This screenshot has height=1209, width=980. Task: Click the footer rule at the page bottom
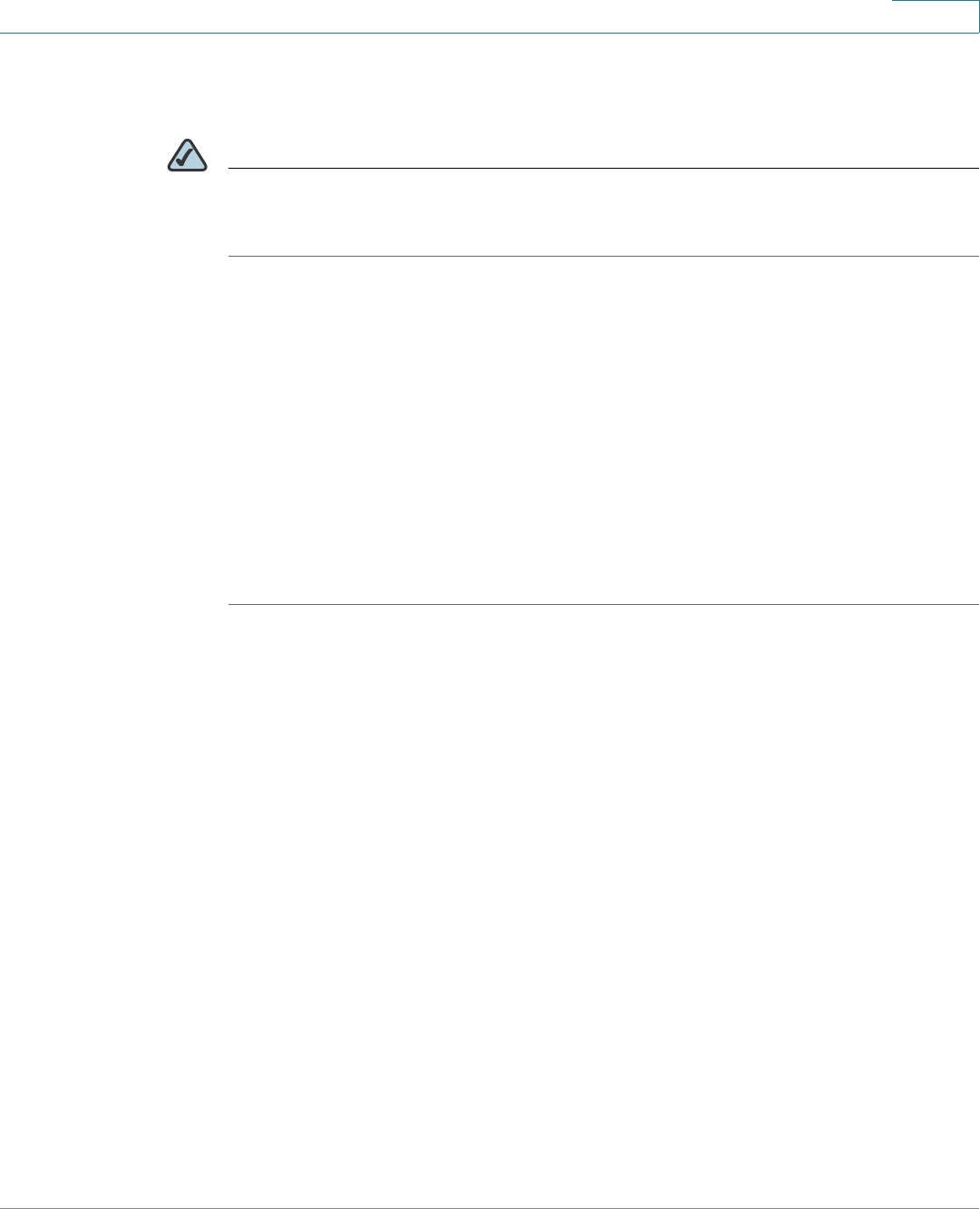490,1207
